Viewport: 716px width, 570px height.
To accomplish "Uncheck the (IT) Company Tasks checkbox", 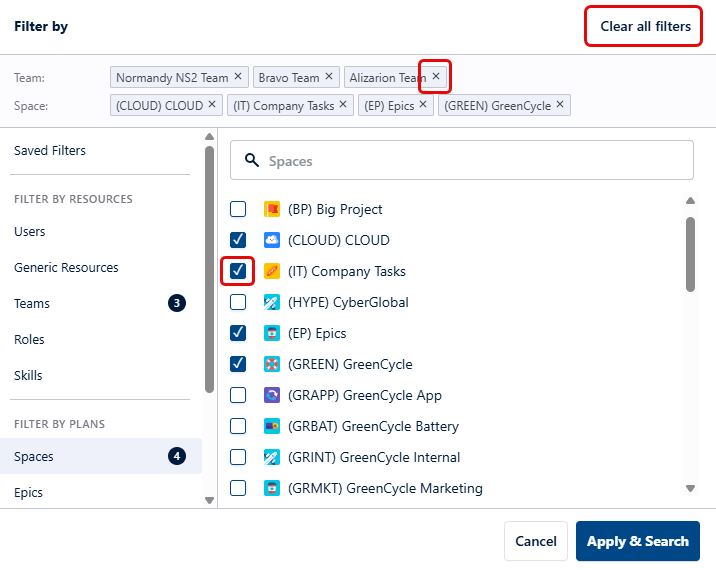I will point(238,271).
